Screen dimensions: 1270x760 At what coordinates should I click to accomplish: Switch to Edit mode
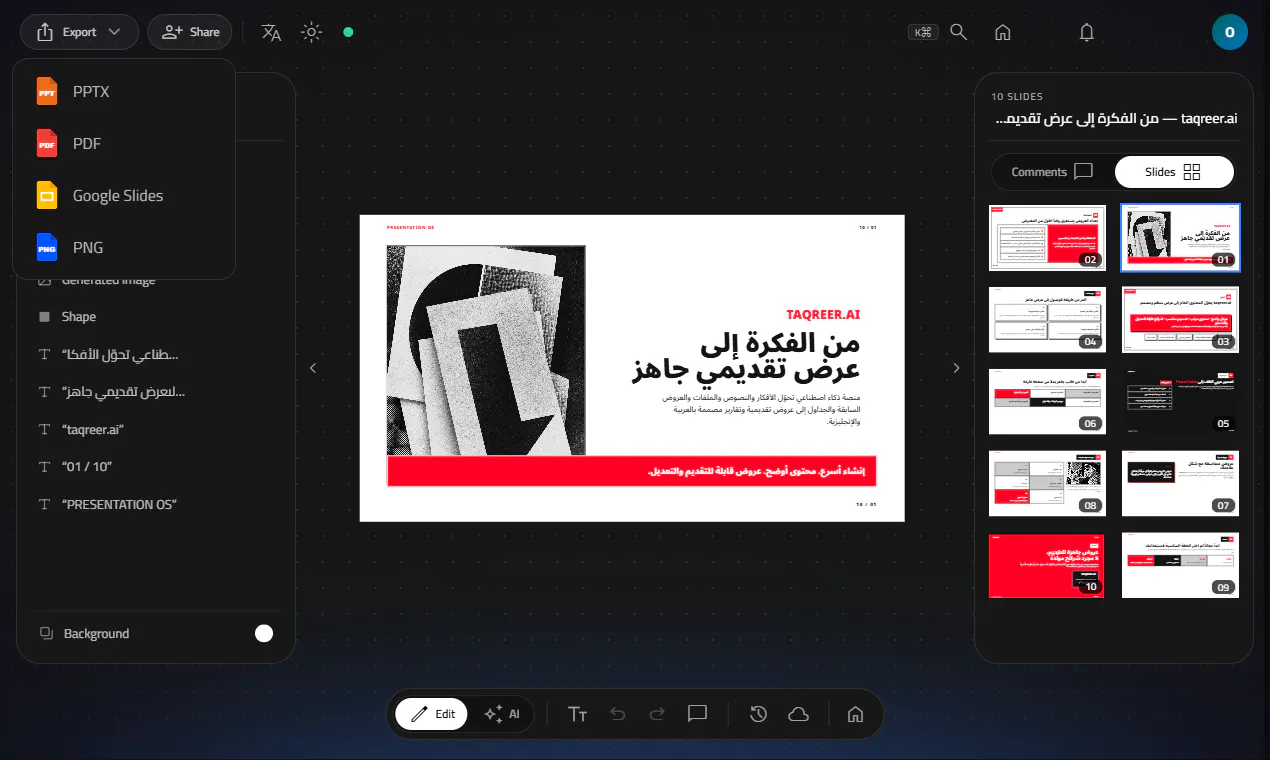coord(431,714)
